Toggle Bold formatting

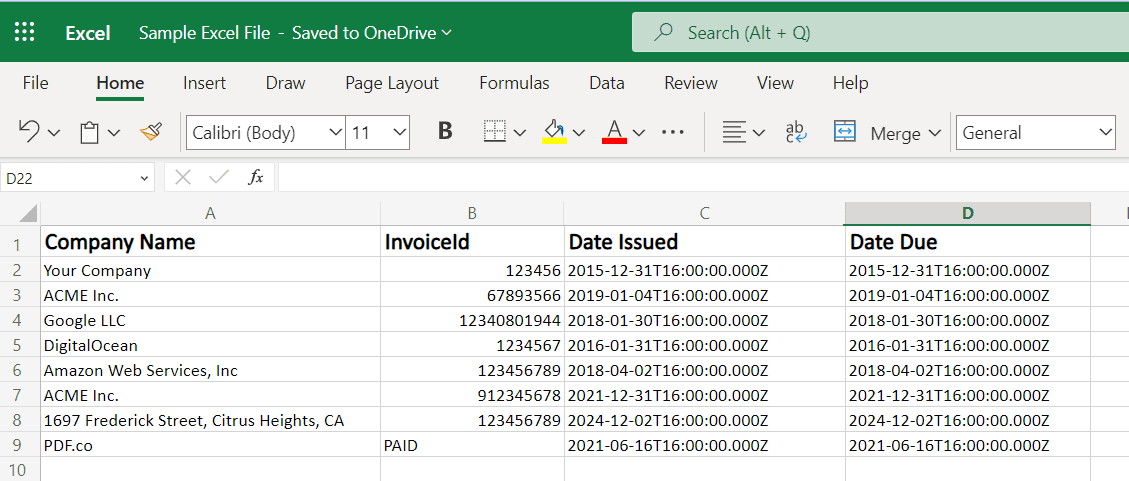click(x=445, y=131)
